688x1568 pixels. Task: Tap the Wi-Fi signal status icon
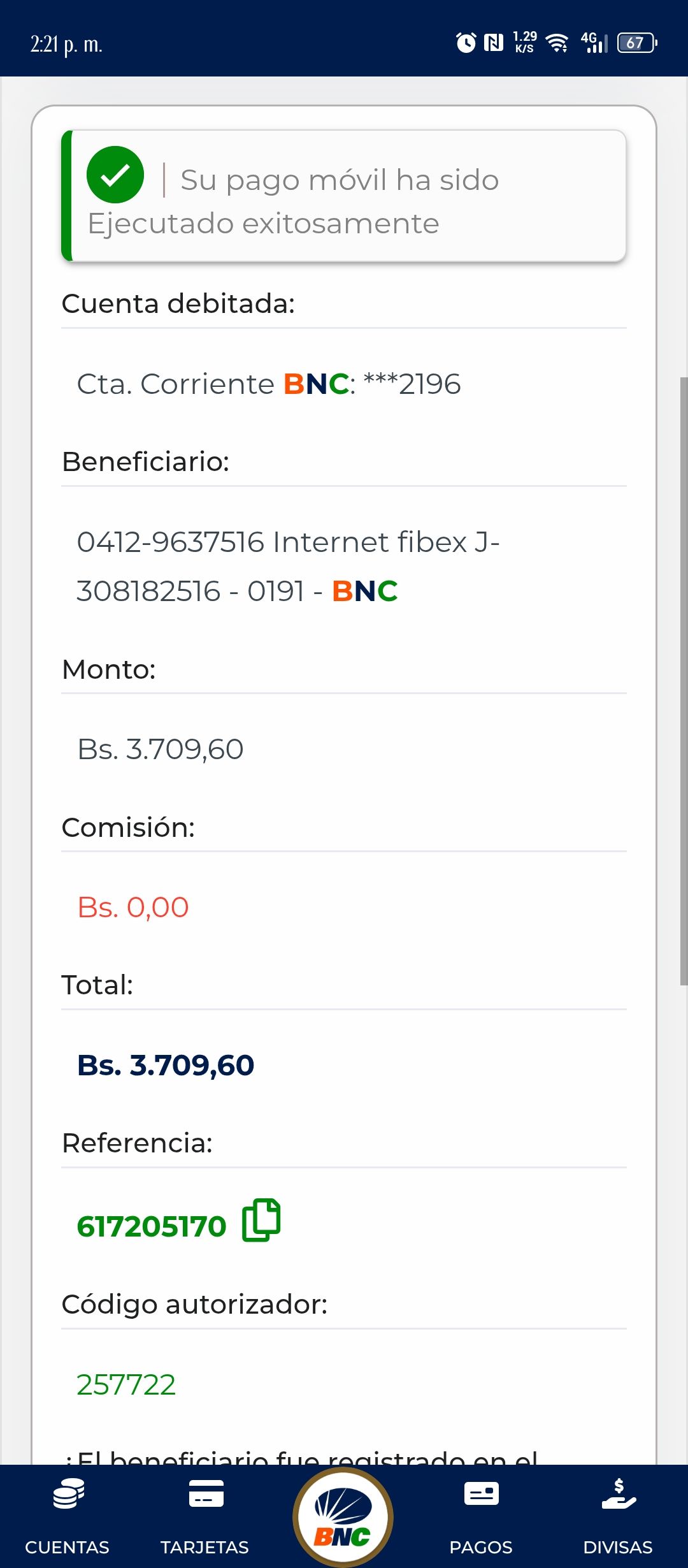[557, 43]
